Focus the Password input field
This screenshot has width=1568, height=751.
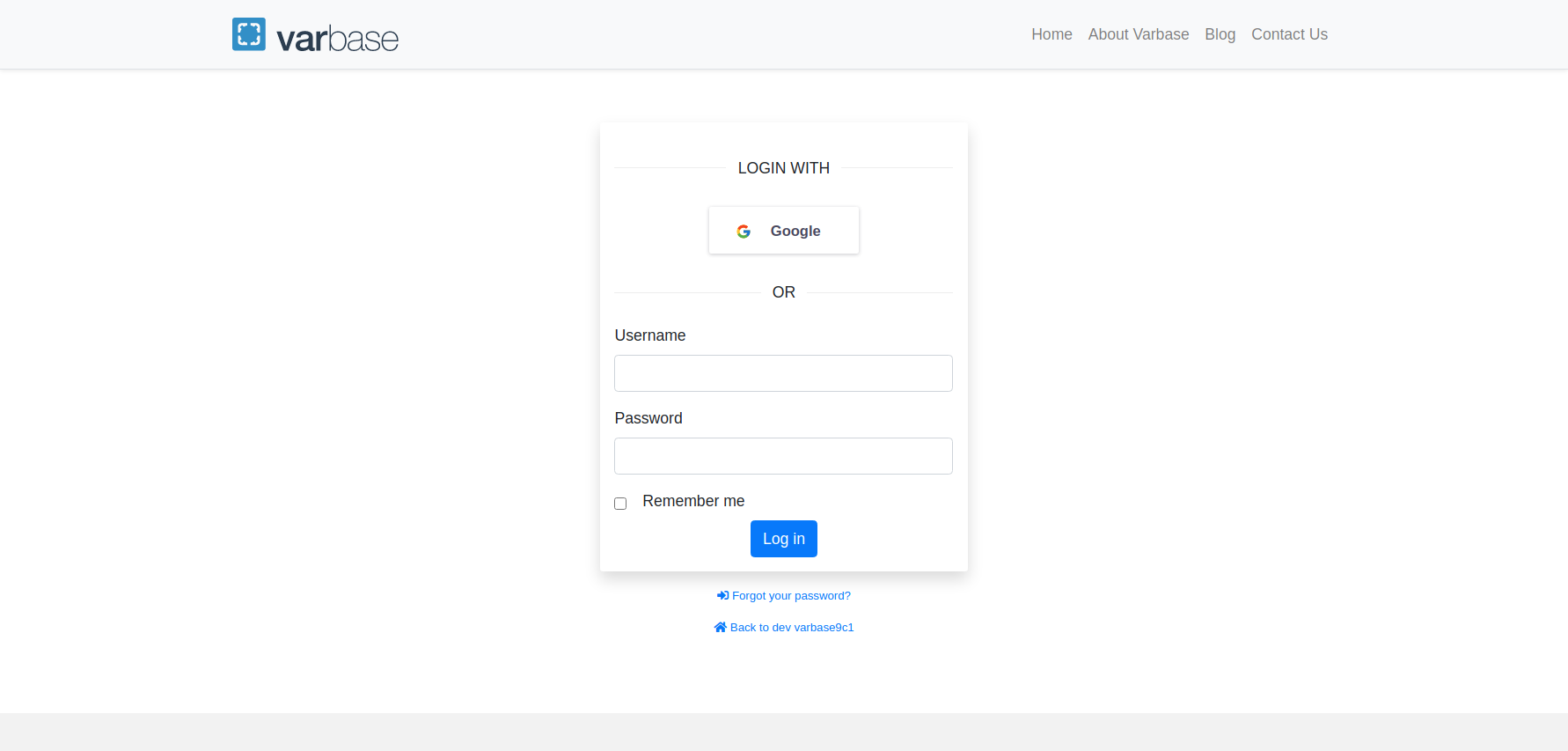coord(783,456)
